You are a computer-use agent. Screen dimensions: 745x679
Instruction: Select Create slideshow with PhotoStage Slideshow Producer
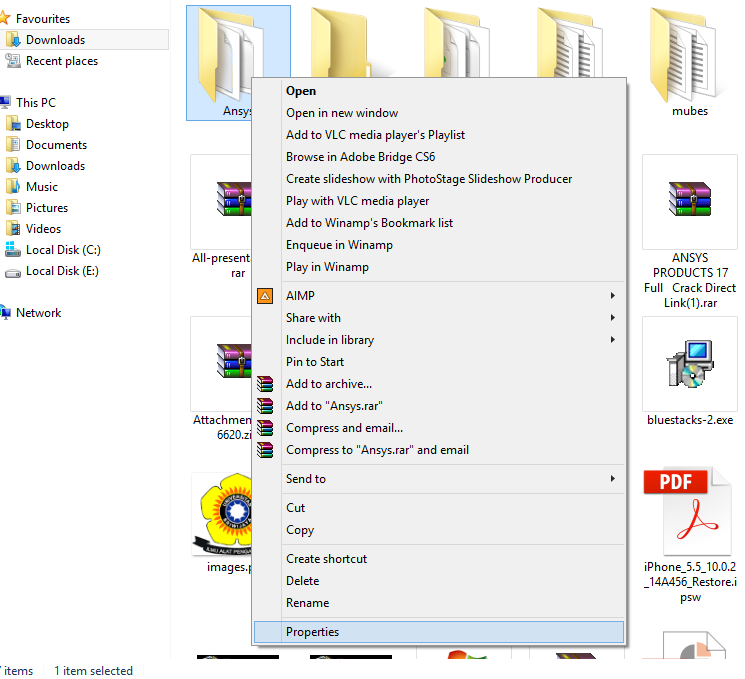click(x=439, y=179)
